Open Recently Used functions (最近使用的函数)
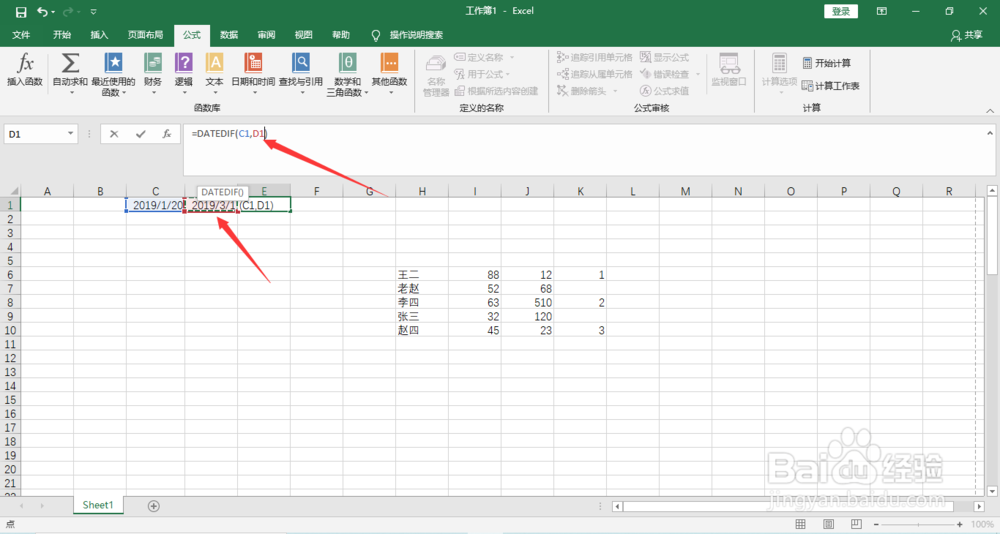 coord(114,74)
